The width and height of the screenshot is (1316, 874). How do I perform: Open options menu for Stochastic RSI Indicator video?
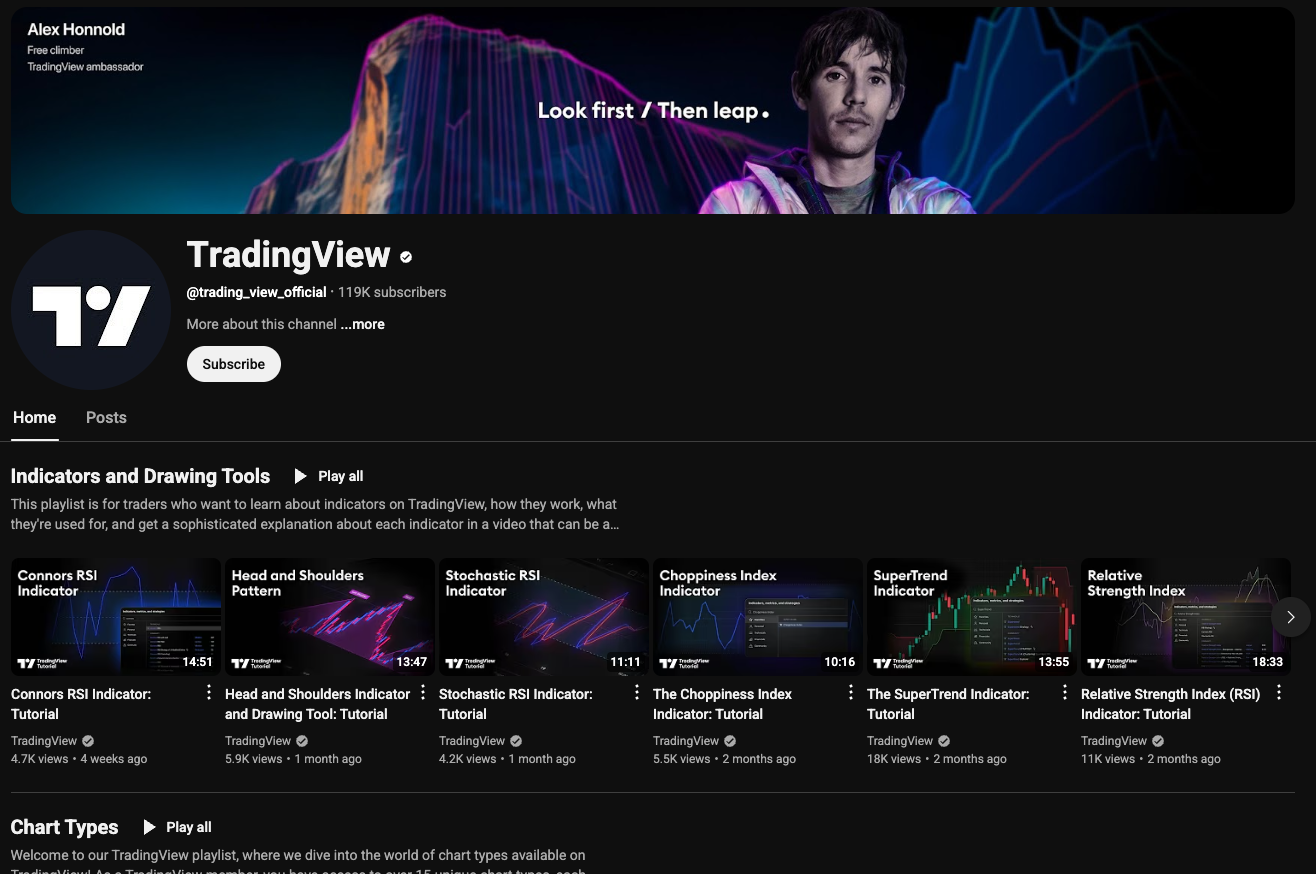636,693
